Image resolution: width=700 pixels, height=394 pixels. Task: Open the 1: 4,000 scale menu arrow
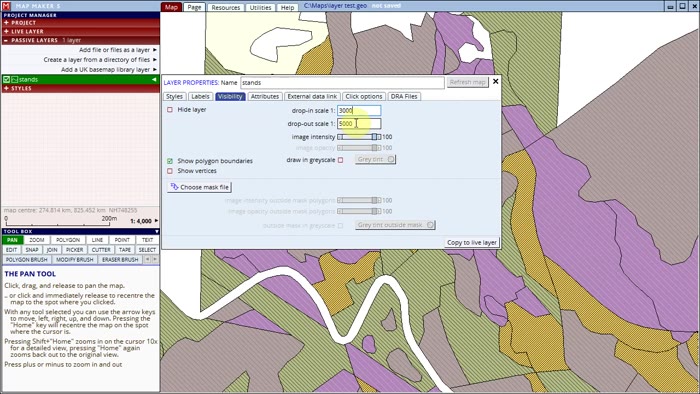click(x=156, y=220)
